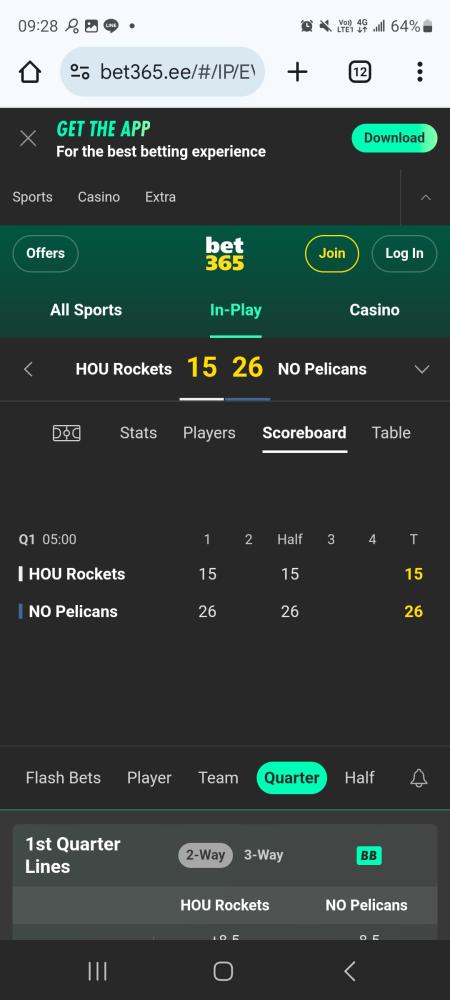Open the court pitch view icon

(x=66, y=433)
